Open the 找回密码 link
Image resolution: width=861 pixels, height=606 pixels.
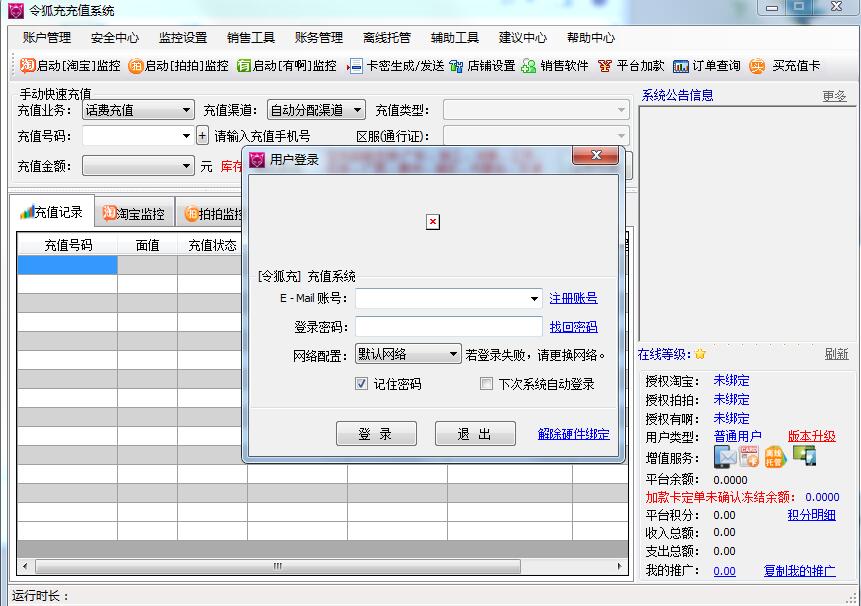click(573, 327)
